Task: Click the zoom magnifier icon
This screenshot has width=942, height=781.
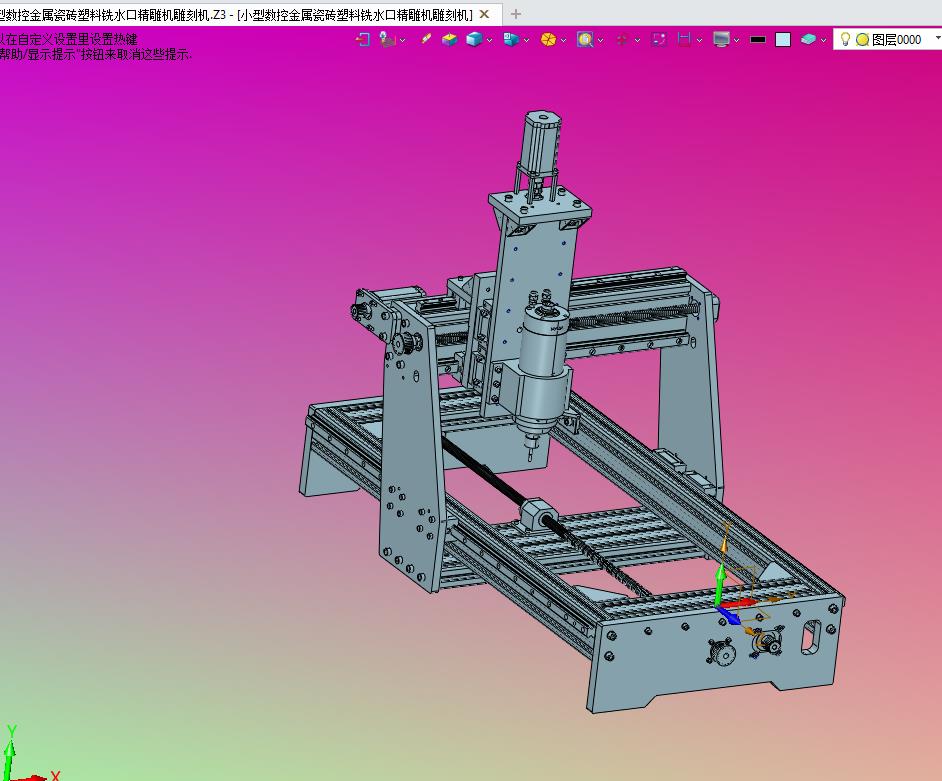Action: coord(585,40)
